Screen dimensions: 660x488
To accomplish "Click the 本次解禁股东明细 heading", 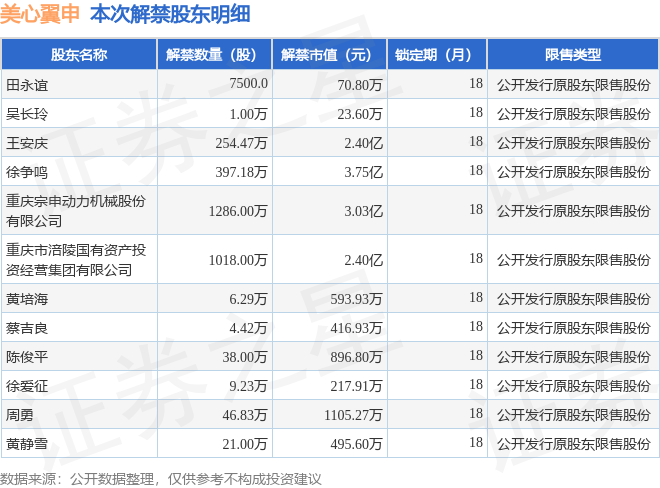I will [170, 14].
